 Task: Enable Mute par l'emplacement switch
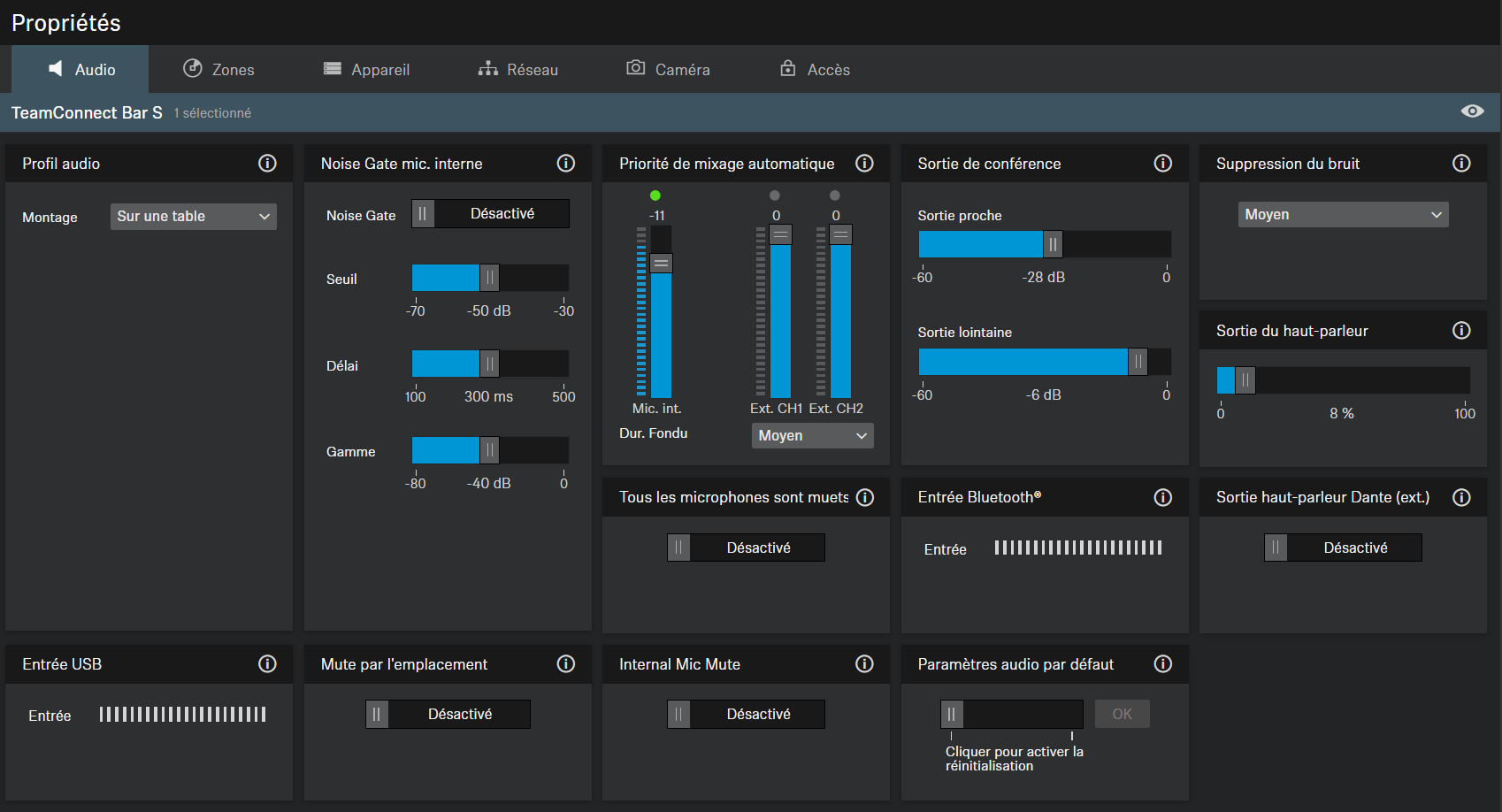tap(448, 715)
